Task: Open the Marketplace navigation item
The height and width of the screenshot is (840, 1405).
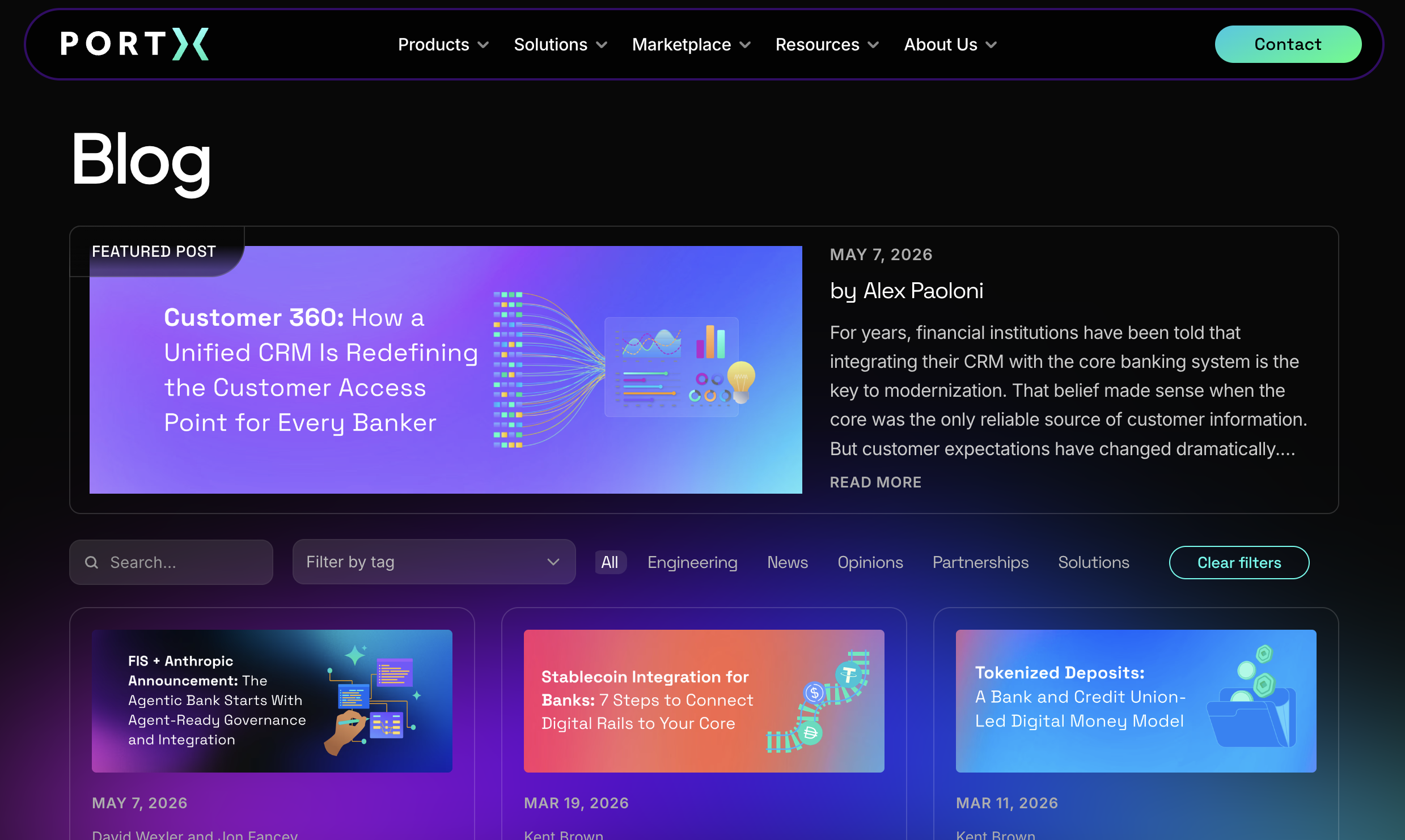Action: coord(682,44)
